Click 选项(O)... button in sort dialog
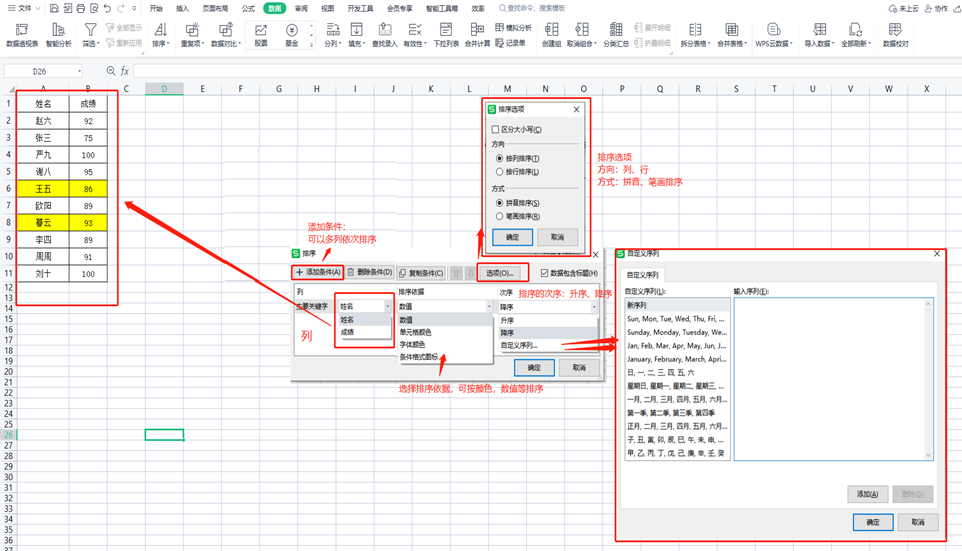The width and height of the screenshot is (962, 551). click(500, 273)
